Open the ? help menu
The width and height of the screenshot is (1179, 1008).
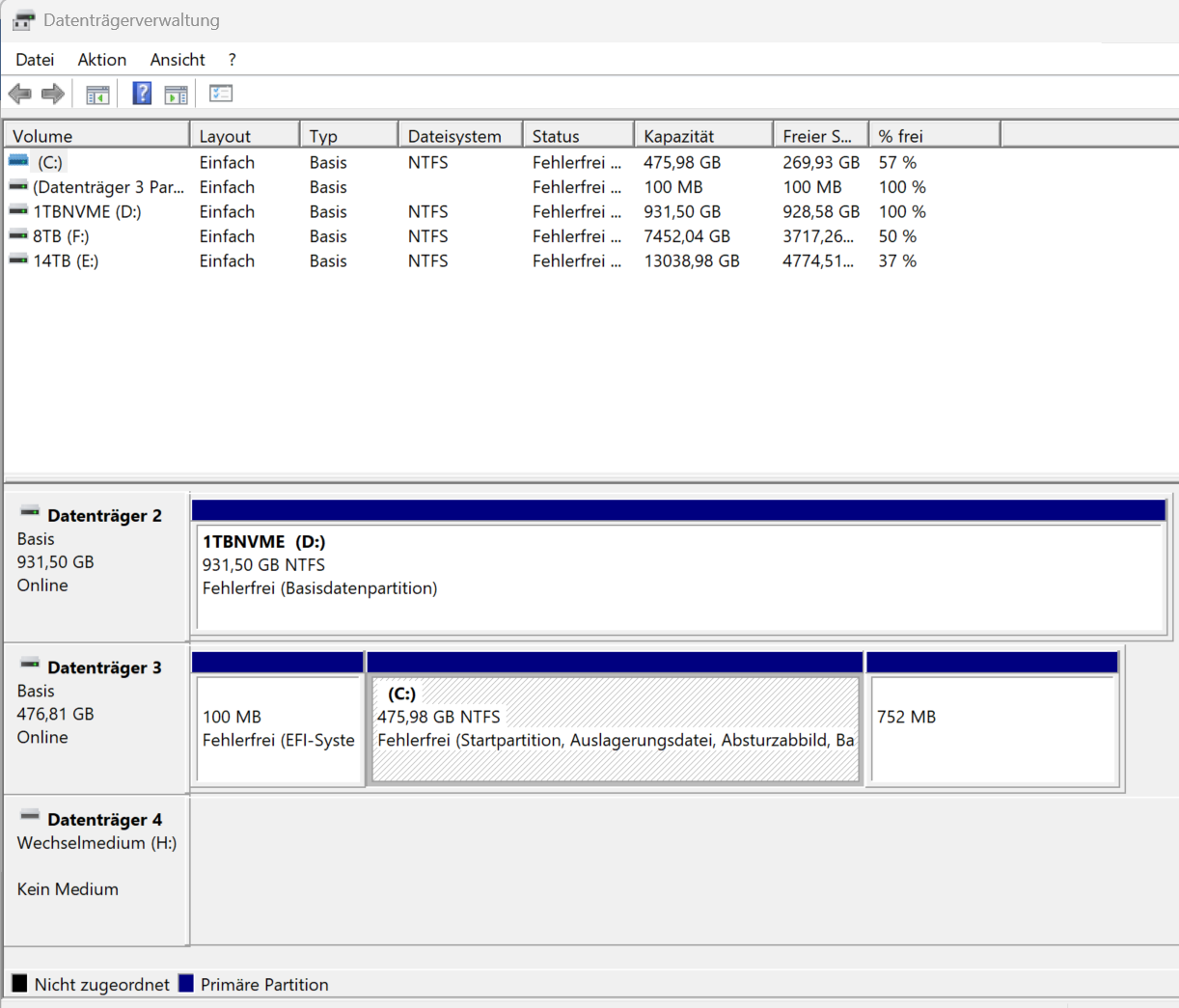click(x=233, y=60)
